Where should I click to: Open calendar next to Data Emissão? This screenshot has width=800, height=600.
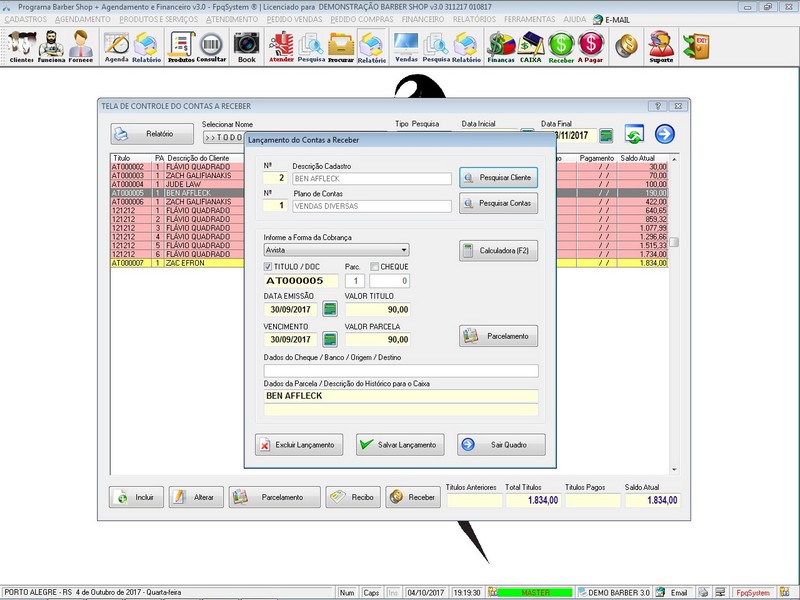click(330, 309)
